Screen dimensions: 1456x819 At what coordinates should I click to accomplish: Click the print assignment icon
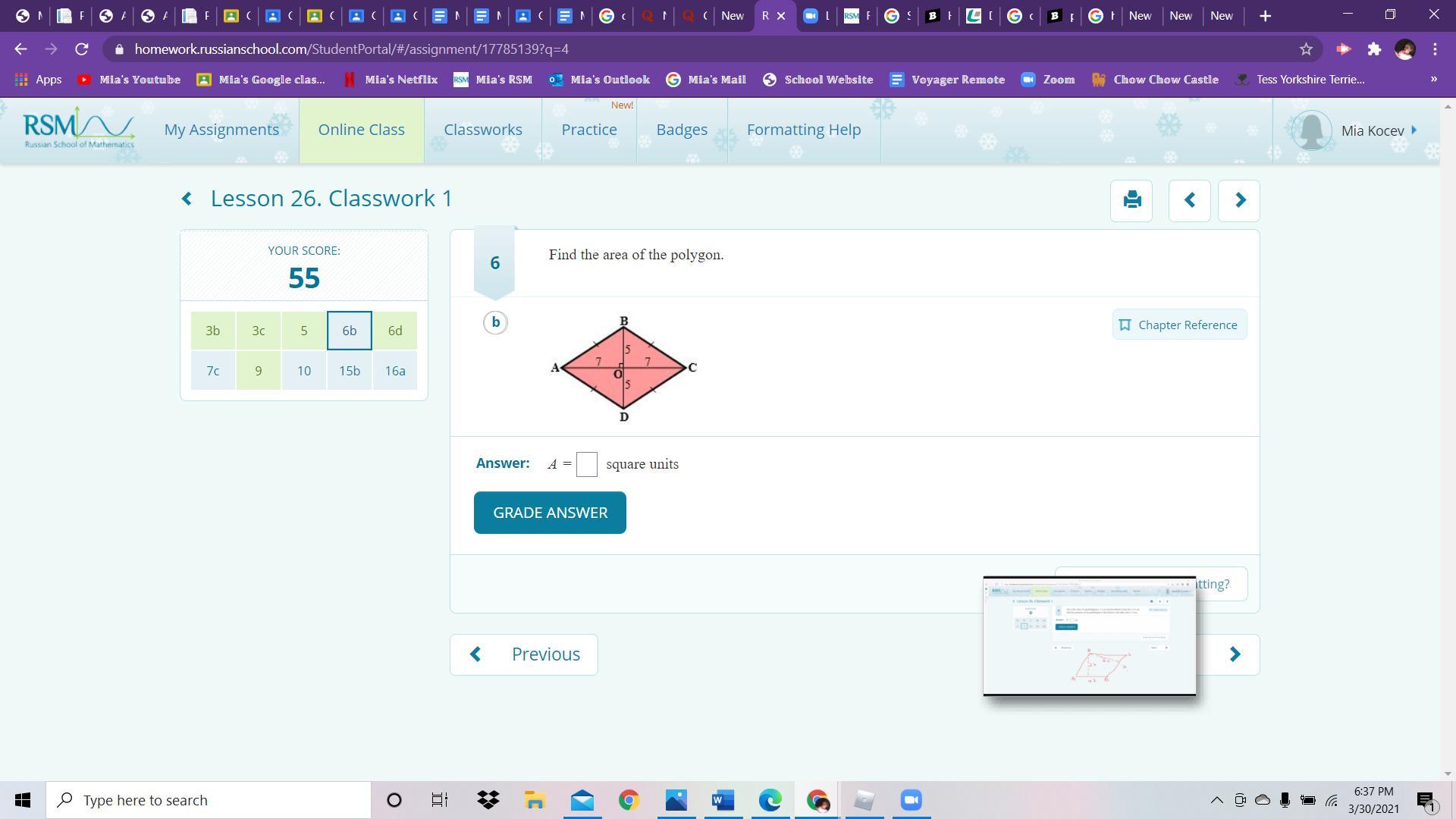(x=1131, y=200)
